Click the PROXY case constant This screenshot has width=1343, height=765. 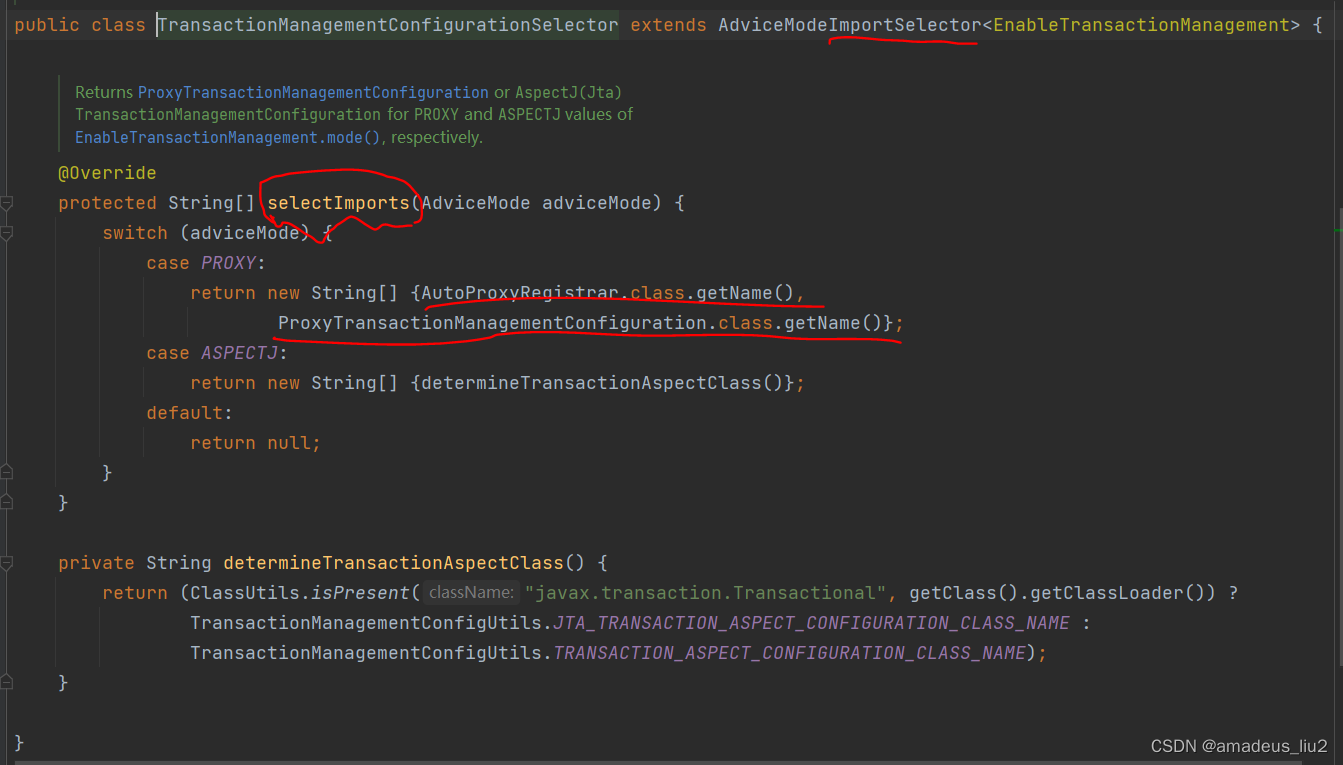coord(229,263)
